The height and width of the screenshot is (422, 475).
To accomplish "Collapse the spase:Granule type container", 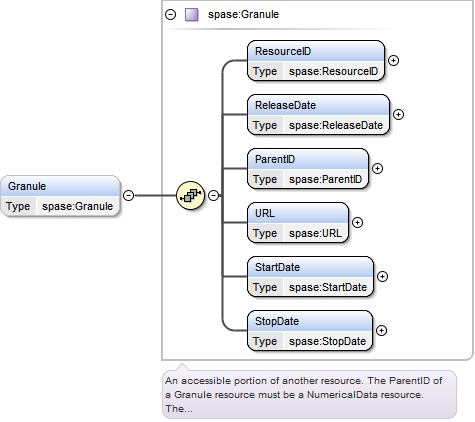I will 171,15.
